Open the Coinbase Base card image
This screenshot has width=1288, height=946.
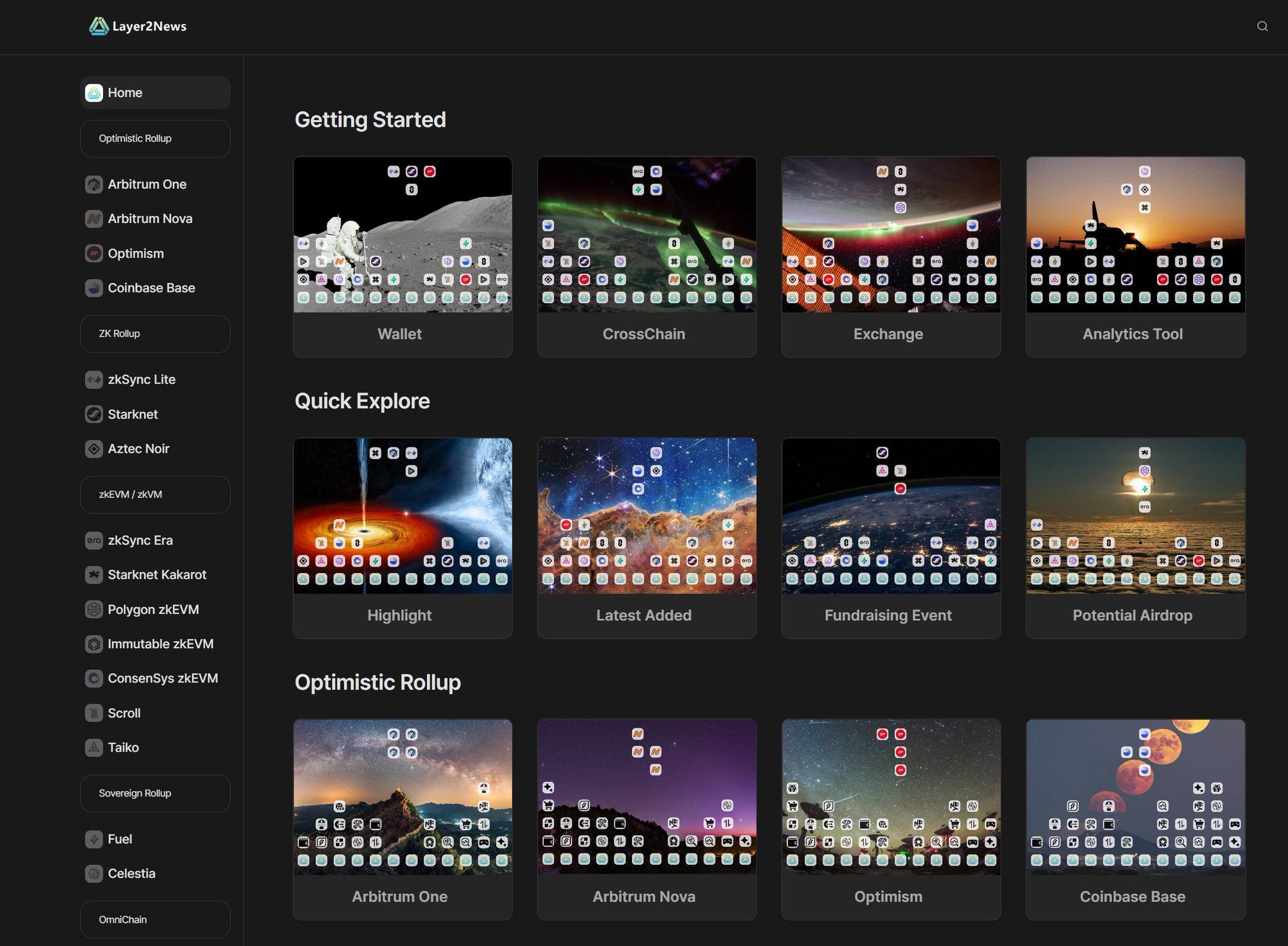coord(1136,797)
